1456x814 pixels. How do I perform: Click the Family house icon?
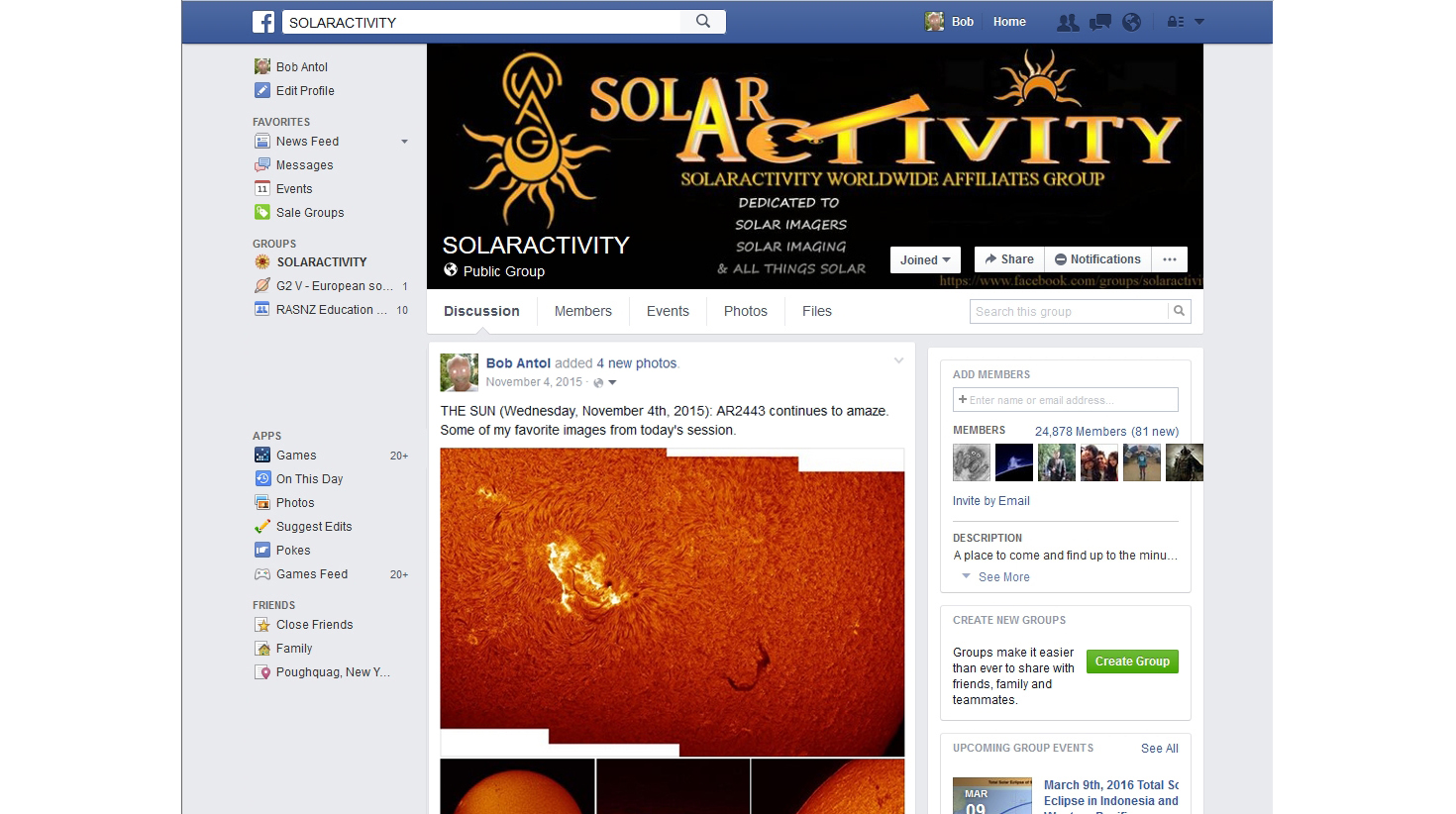[262, 649]
